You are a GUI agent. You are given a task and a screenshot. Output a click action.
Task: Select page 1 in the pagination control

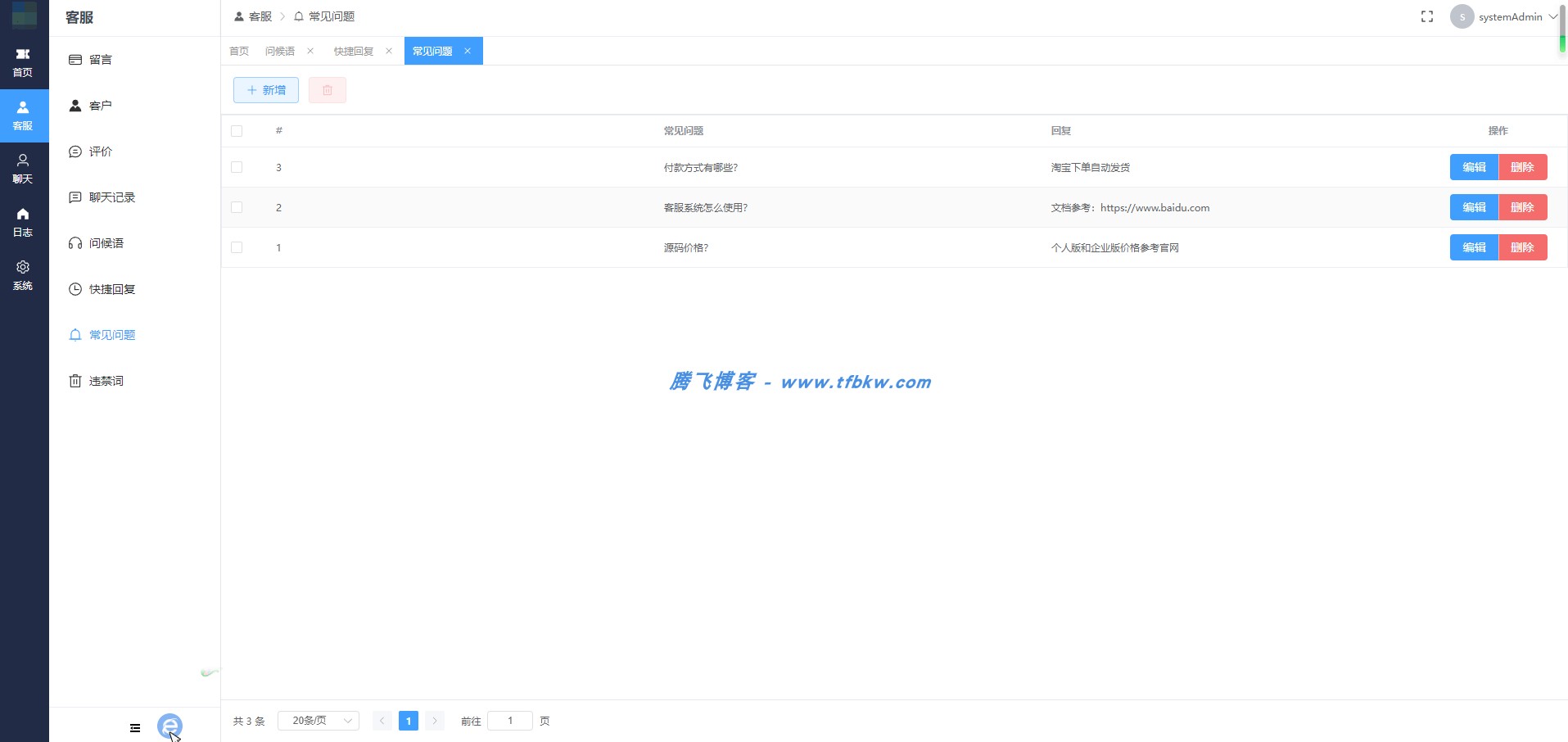[x=409, y=721]
